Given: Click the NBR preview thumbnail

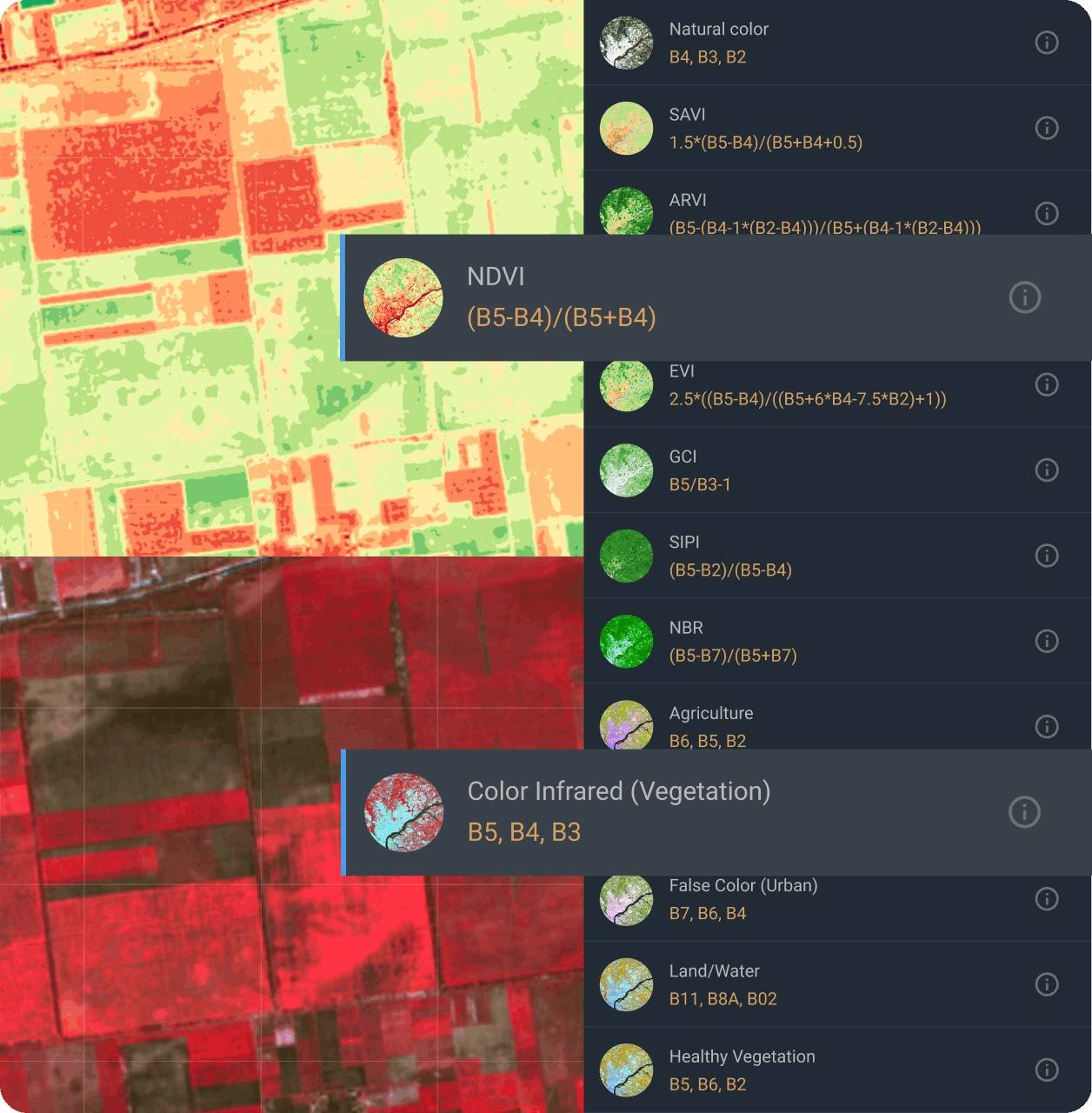Looking at the screenshot, I should (x=626, y=642).
